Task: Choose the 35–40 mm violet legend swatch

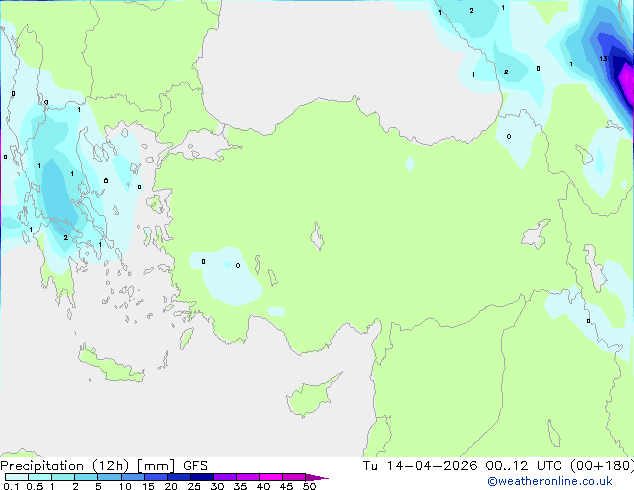Action: [x=247, y=477]
